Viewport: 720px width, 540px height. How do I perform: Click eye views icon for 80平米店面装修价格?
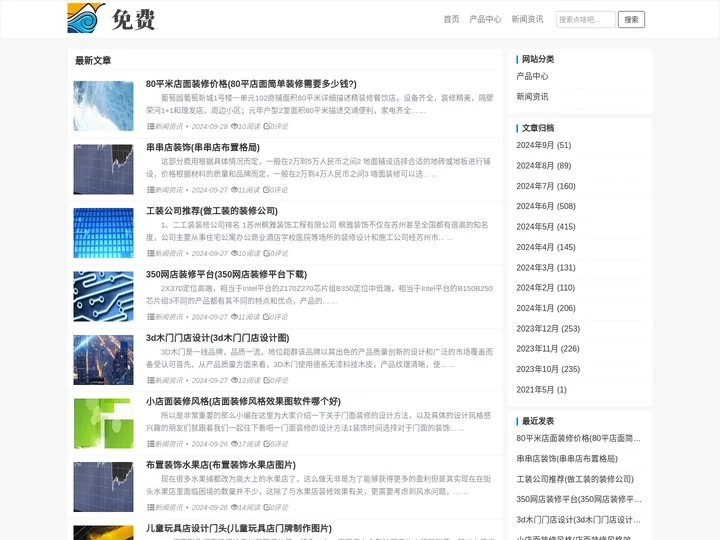pyautogui.click(x=234, y=126)
